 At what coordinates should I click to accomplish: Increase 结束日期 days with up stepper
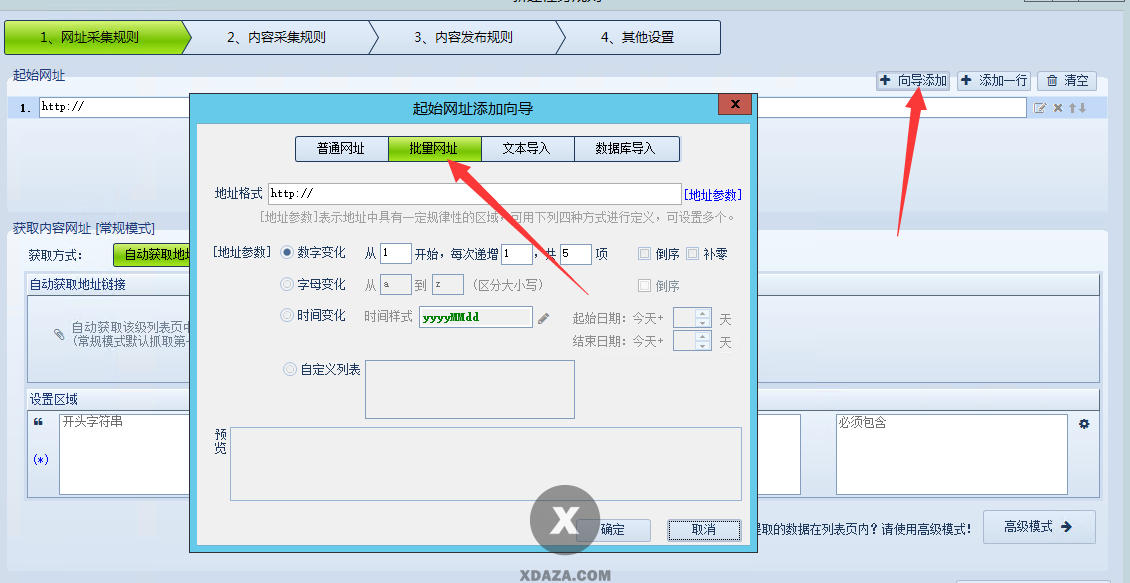(x=703, y=337)
